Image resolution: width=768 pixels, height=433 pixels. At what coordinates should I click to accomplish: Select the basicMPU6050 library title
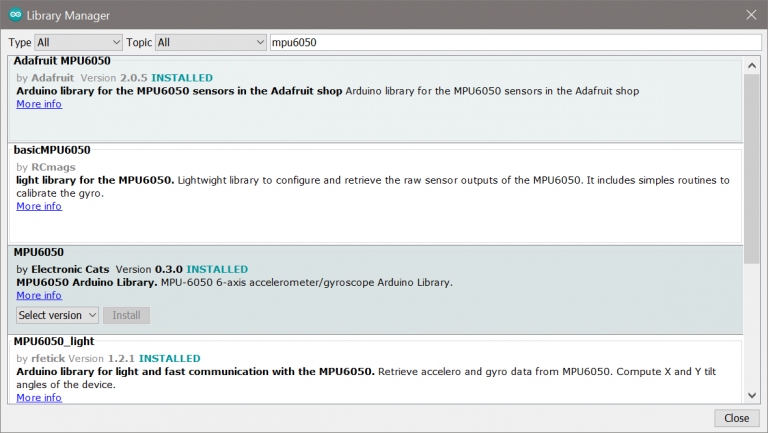52,150
